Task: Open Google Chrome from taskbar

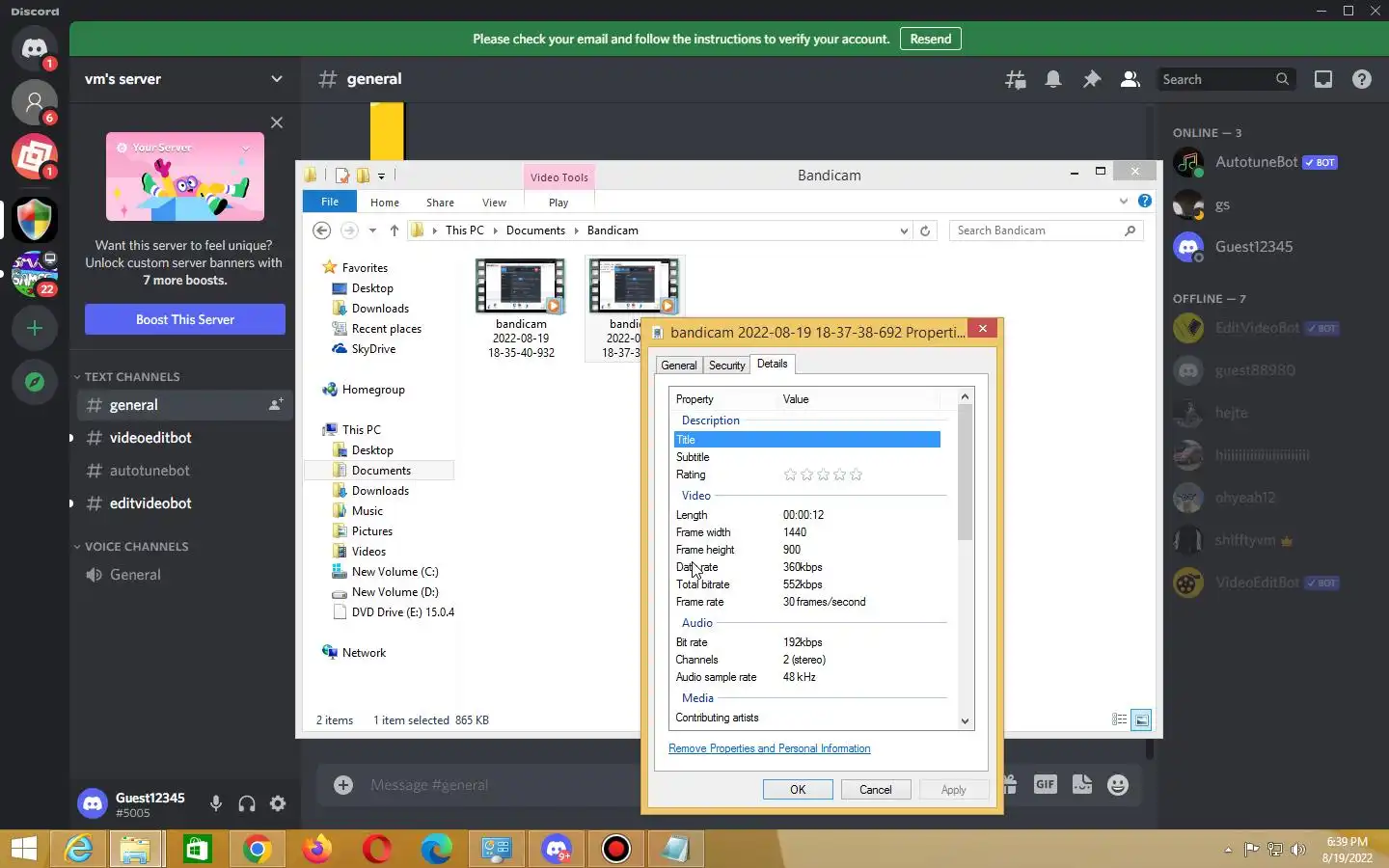Action: (257, 849)
